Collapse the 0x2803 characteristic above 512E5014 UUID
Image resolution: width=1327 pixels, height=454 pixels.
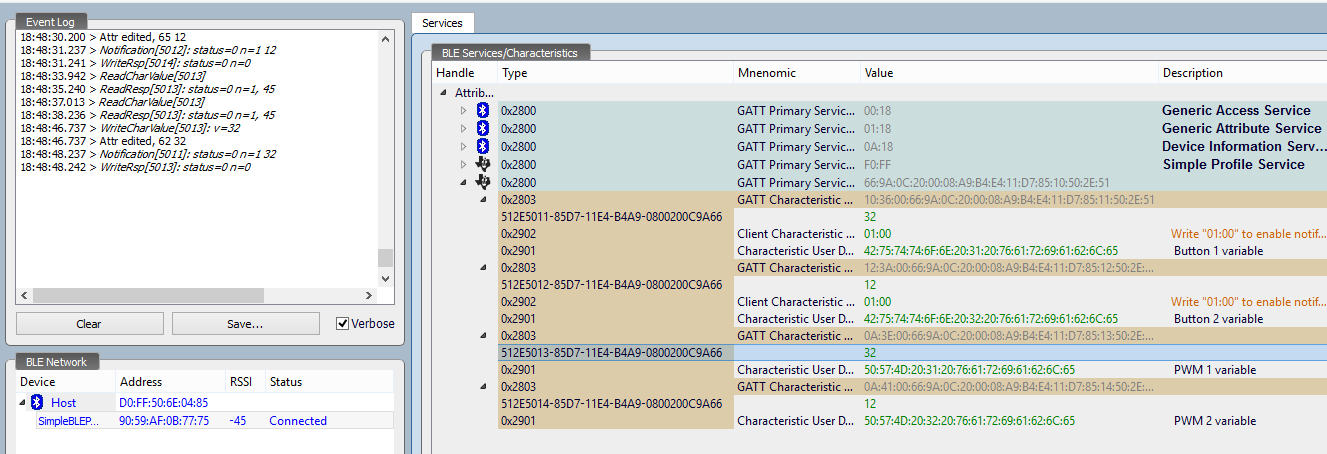(483, 386)
